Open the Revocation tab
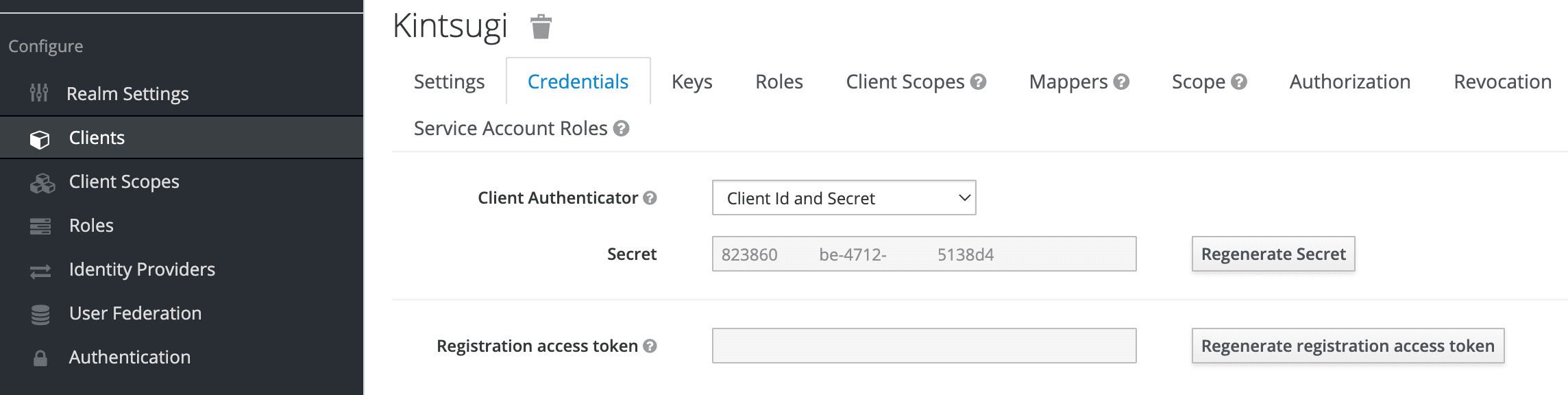Viewport: 1568px width, 395px height. [x=1502, y=82]
